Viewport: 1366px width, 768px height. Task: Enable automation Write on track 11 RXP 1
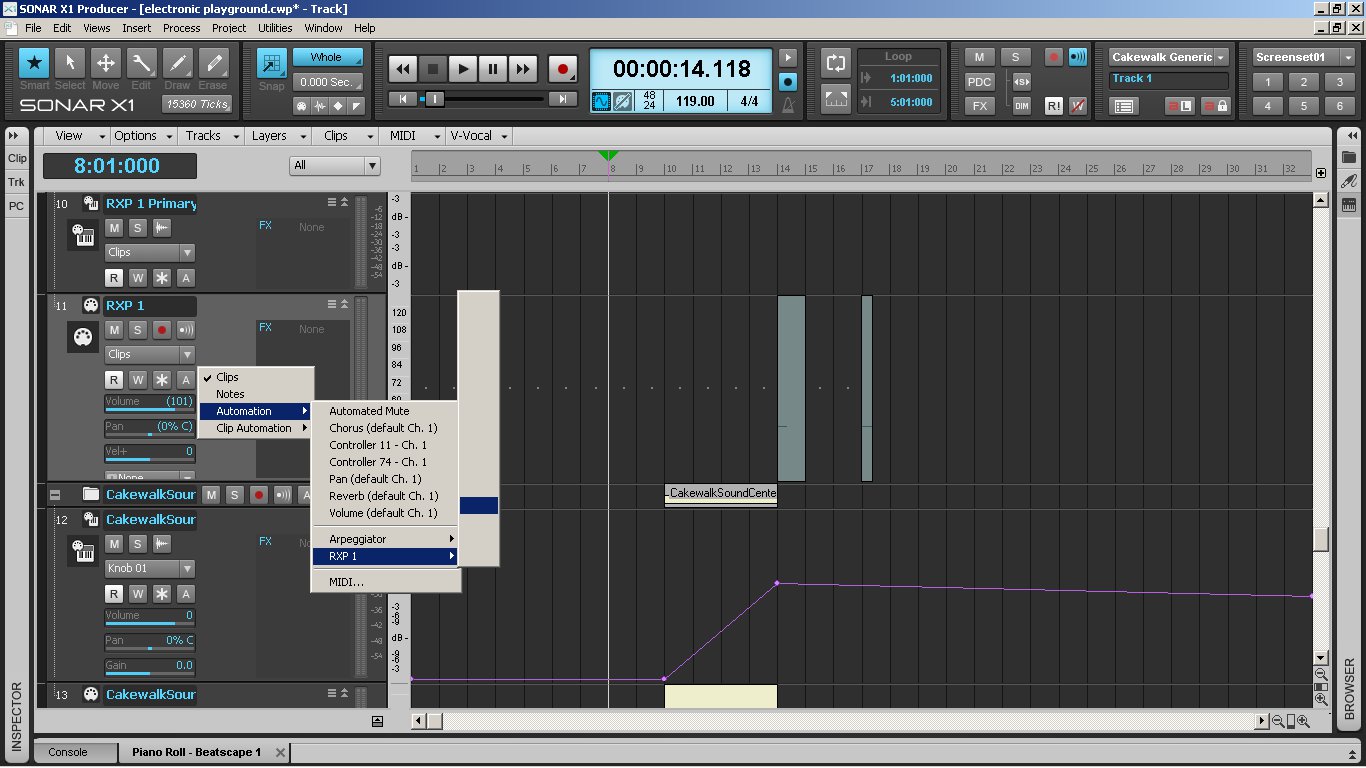138,380
